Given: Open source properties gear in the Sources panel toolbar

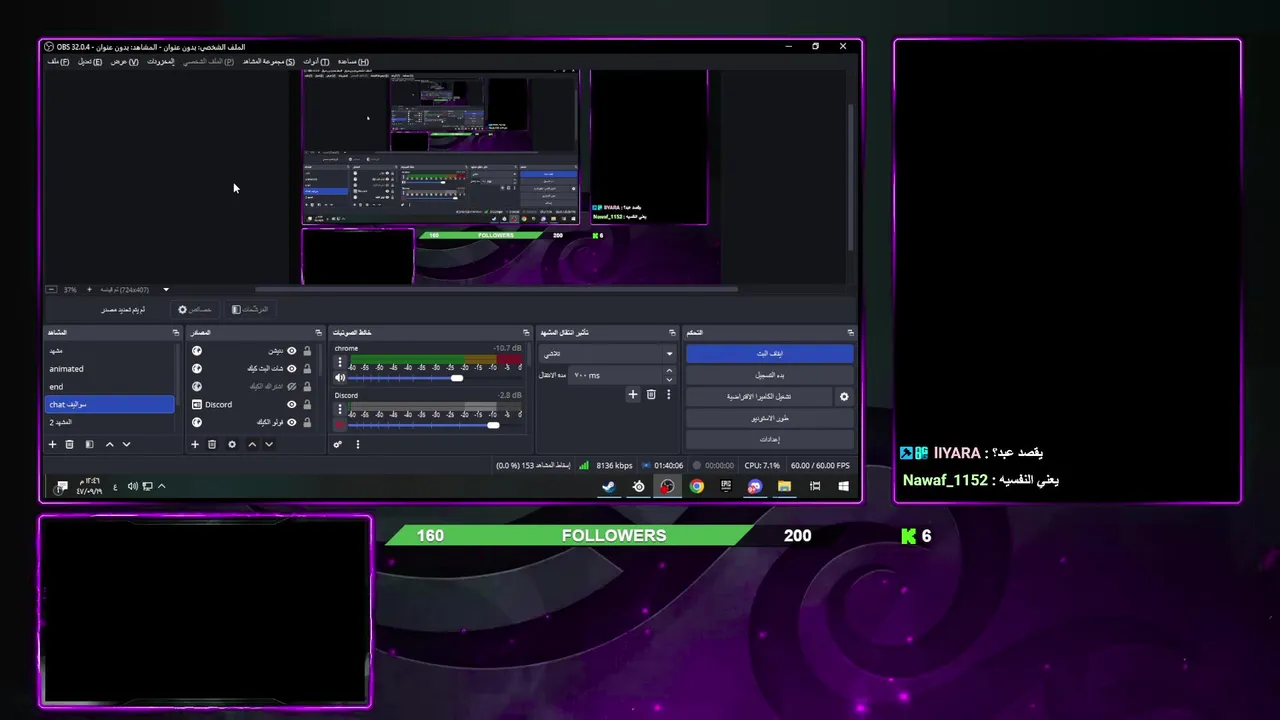Looking at the screenshot, I should (x=232, y=444).
